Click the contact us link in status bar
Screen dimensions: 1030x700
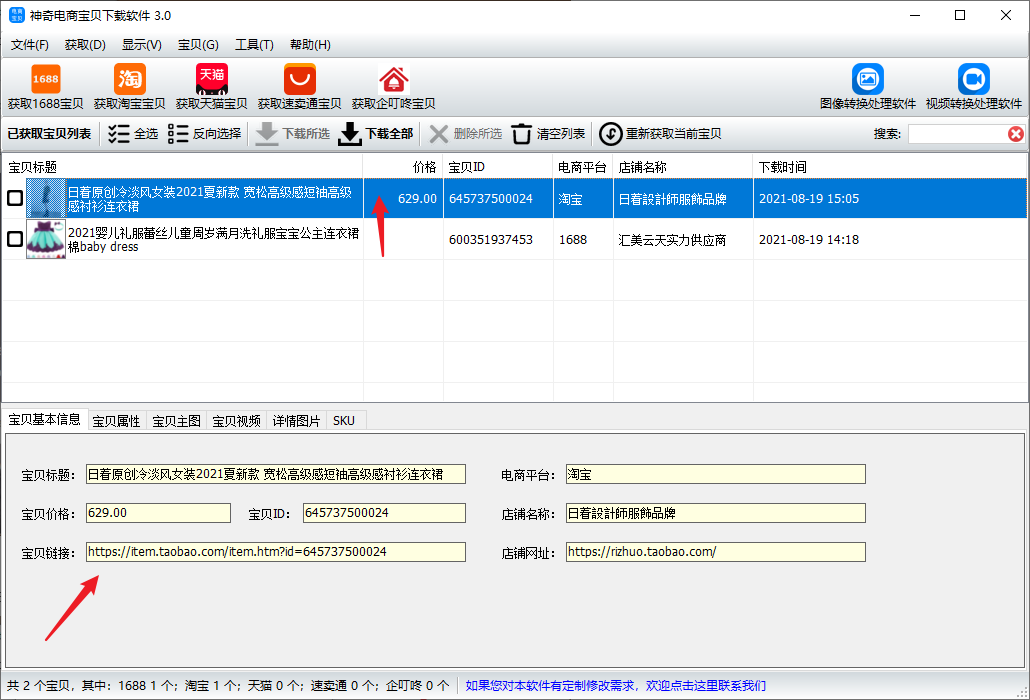[x=616, y=686]
